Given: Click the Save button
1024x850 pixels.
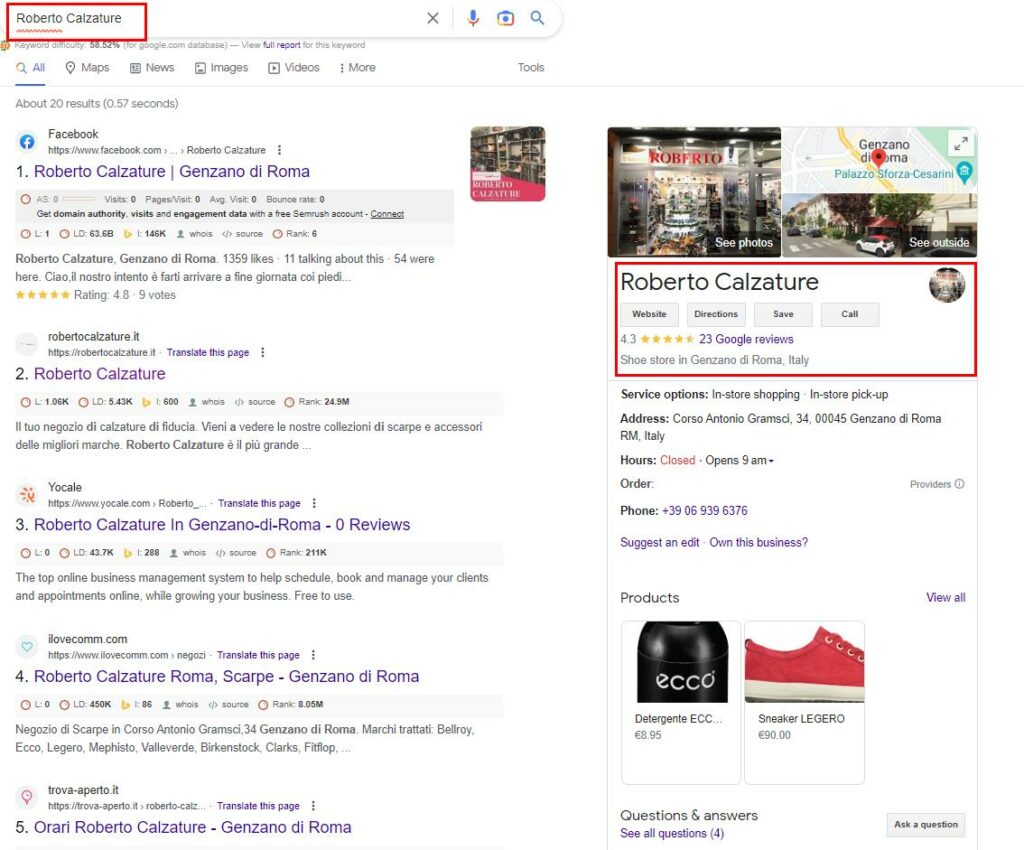Looking at the screenshot, I should pyautogui.click(x=783, y=314).
